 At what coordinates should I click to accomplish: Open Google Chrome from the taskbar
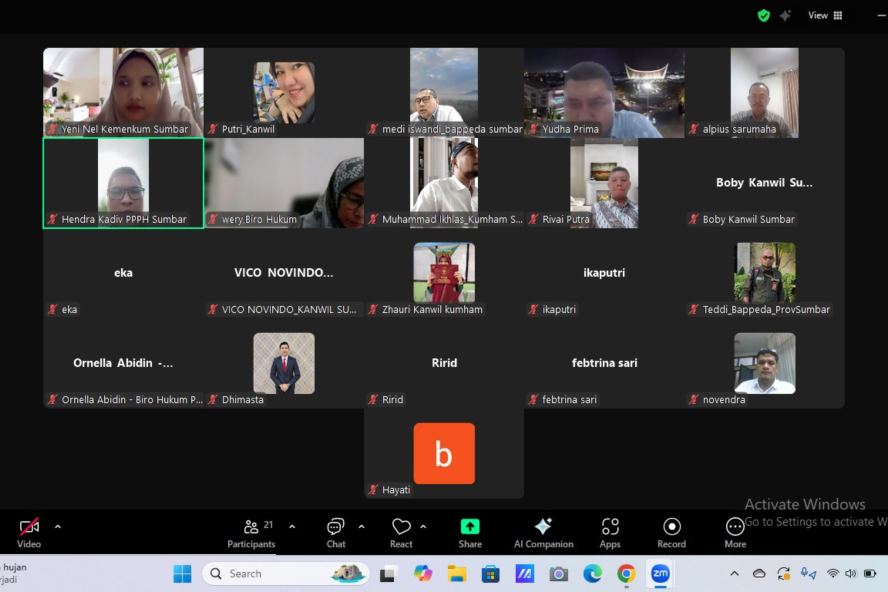coord(626,574)
